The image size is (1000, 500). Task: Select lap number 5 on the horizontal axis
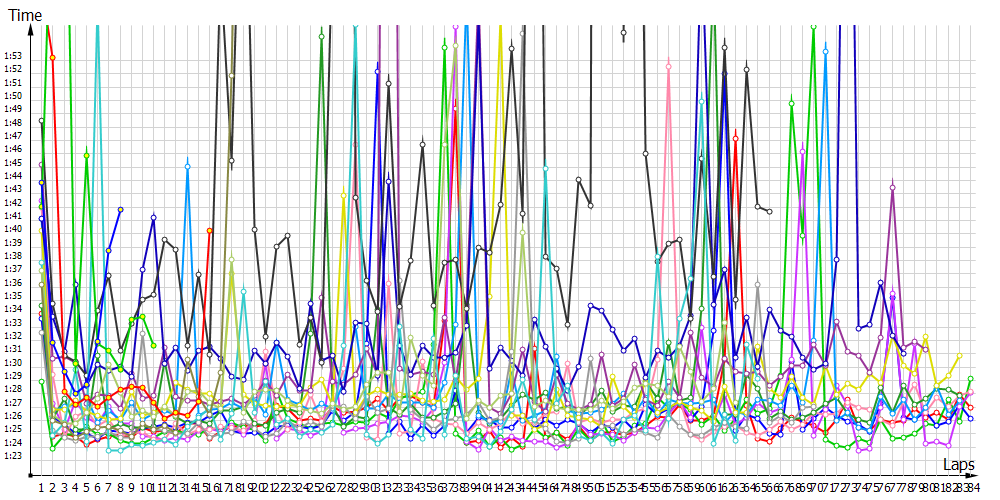pos(87,487)
